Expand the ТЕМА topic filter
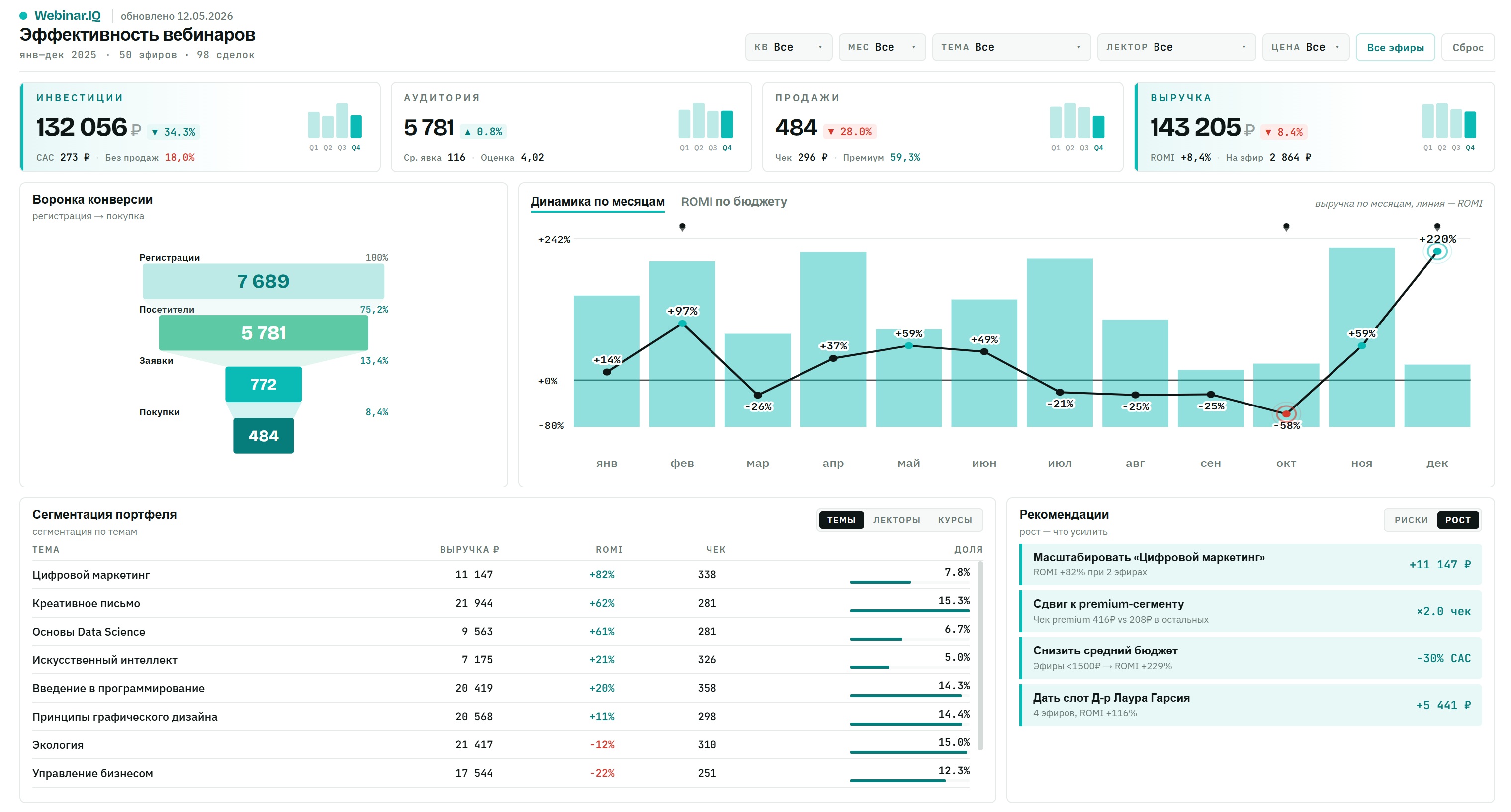Image resolution: width=1511 pixels, height=812 pixels. click(1011, 47)
